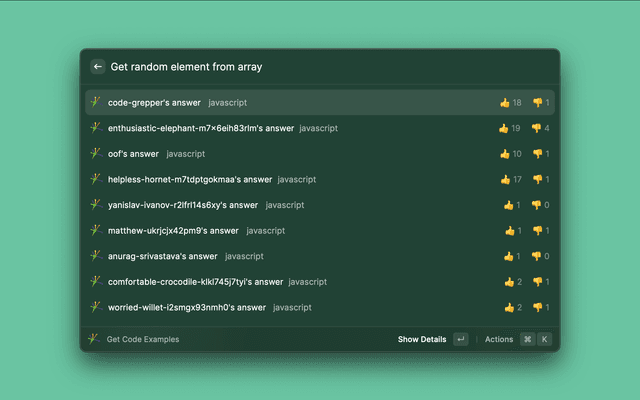Click thumbs-up icon on code-grepper's answer
Image resolution: width=640 pixels, height=400 pixels.
coord(505,103)
